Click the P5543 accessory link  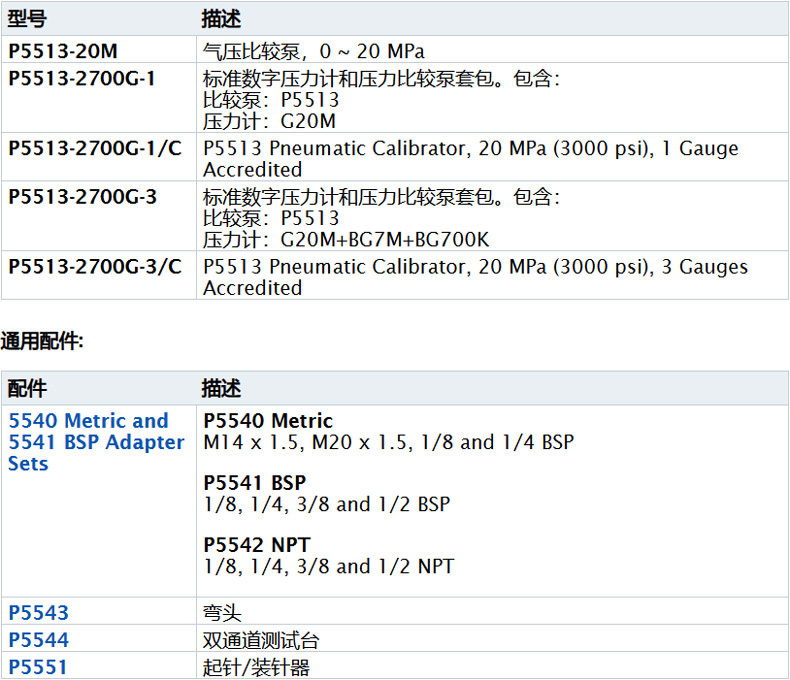click(x=39, y=613)
